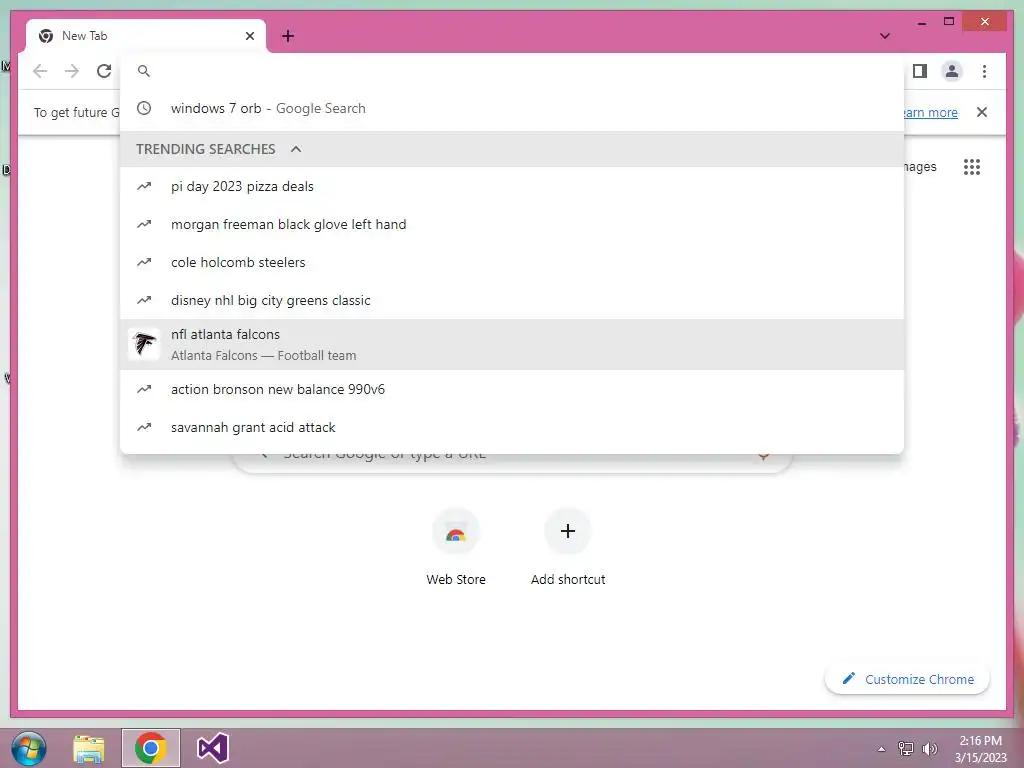Screen dimensions: 1024x768
Task: Choose 'pi day 2023 pizza deals' suggestion
Action: pos(512,186)
